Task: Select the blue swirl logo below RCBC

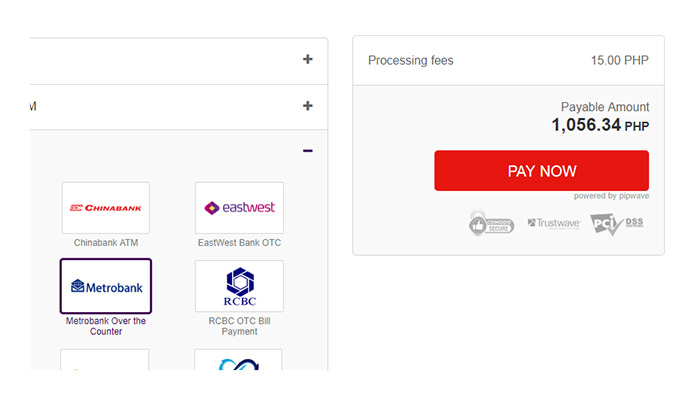Action: click(x=239, y=361)
